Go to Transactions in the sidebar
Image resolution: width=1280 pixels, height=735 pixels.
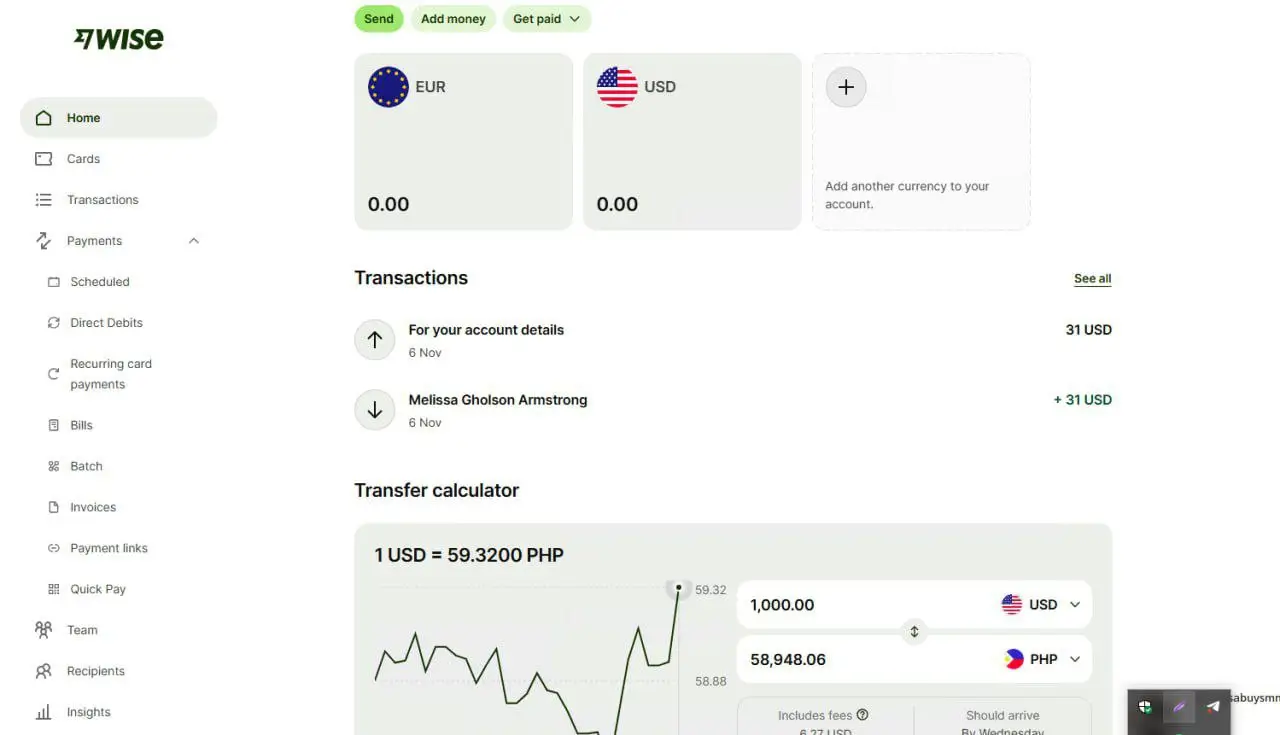[x=102, y=200]
